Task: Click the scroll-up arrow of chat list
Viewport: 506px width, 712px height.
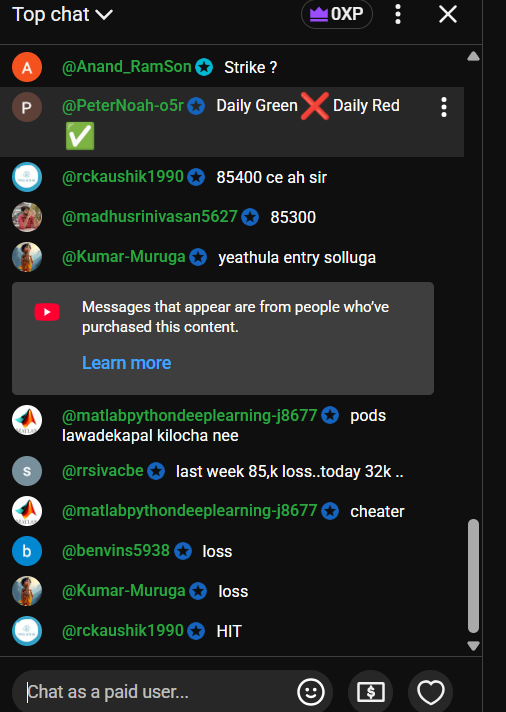Action: pyautogui.click(x=473, y=56)
